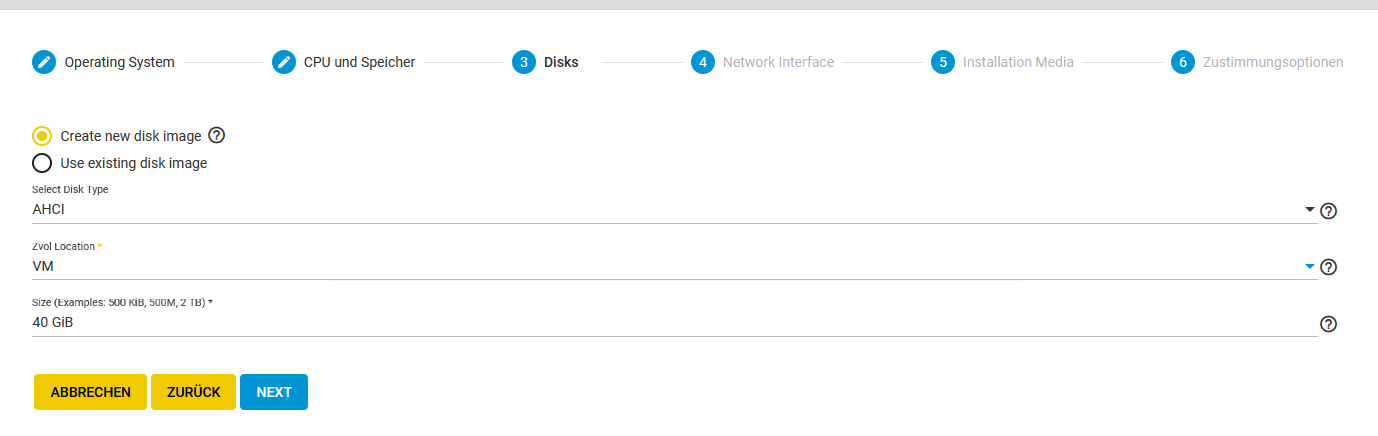Click the ABBRECHEN button
Image resolution: width=1378 pixels, height=436 pixels.
[90, 392]
